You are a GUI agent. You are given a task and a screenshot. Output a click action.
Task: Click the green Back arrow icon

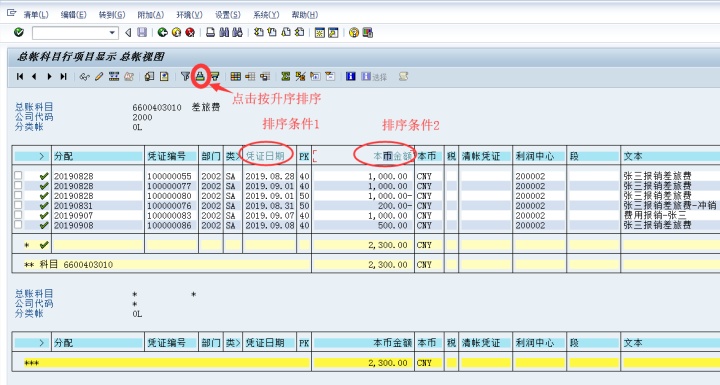pos(163,33)
